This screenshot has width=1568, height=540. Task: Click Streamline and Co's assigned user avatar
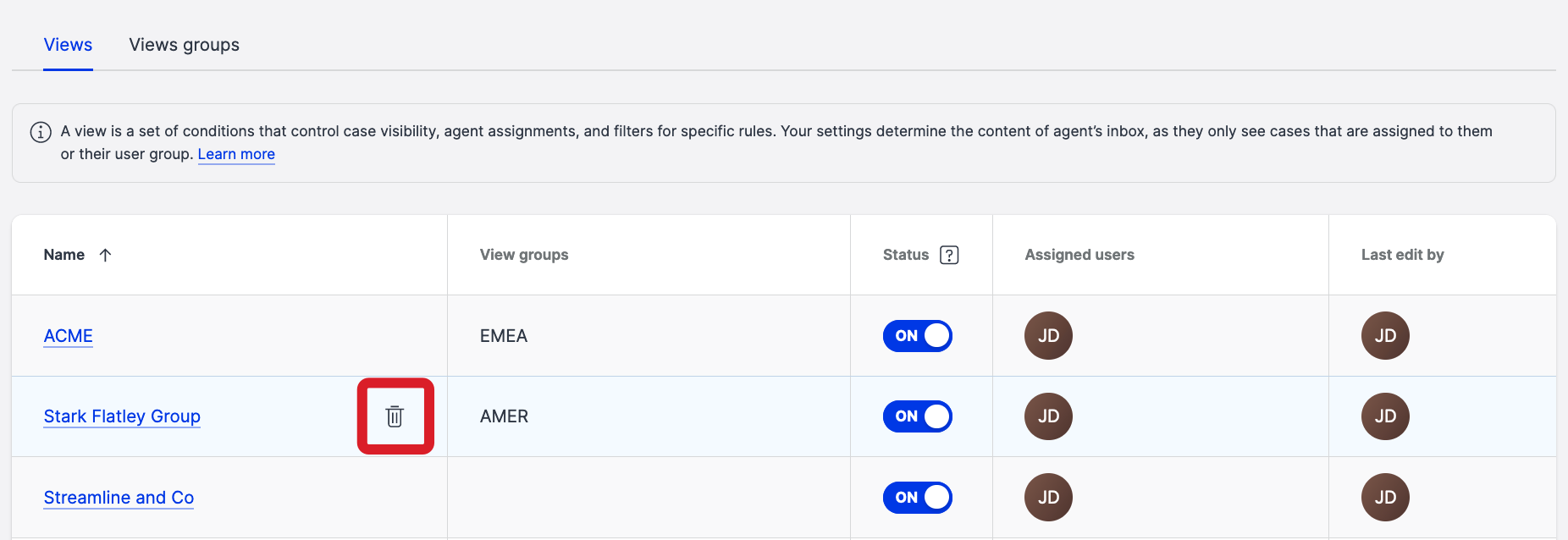click(x=1048, y=497)
